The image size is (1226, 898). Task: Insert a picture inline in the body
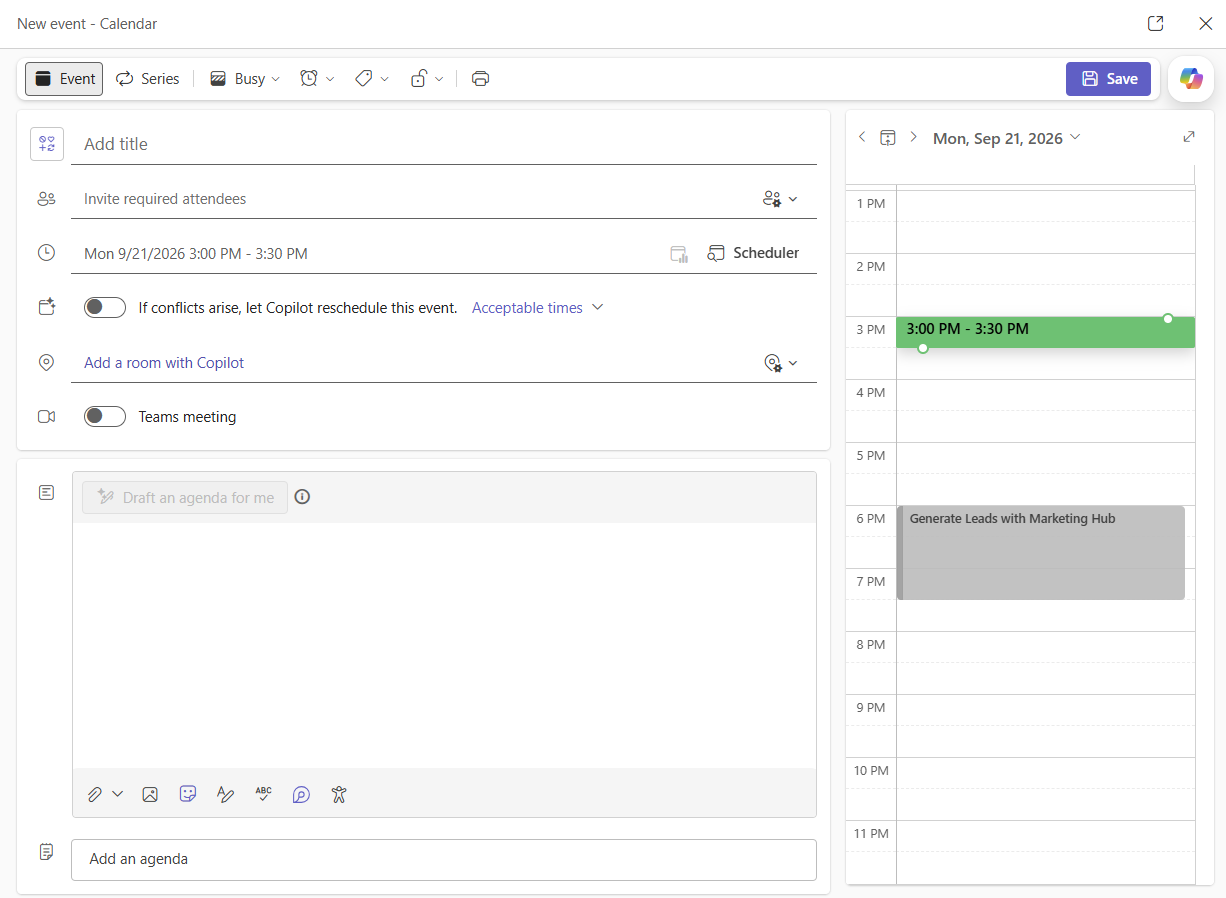tap(150, 794)
